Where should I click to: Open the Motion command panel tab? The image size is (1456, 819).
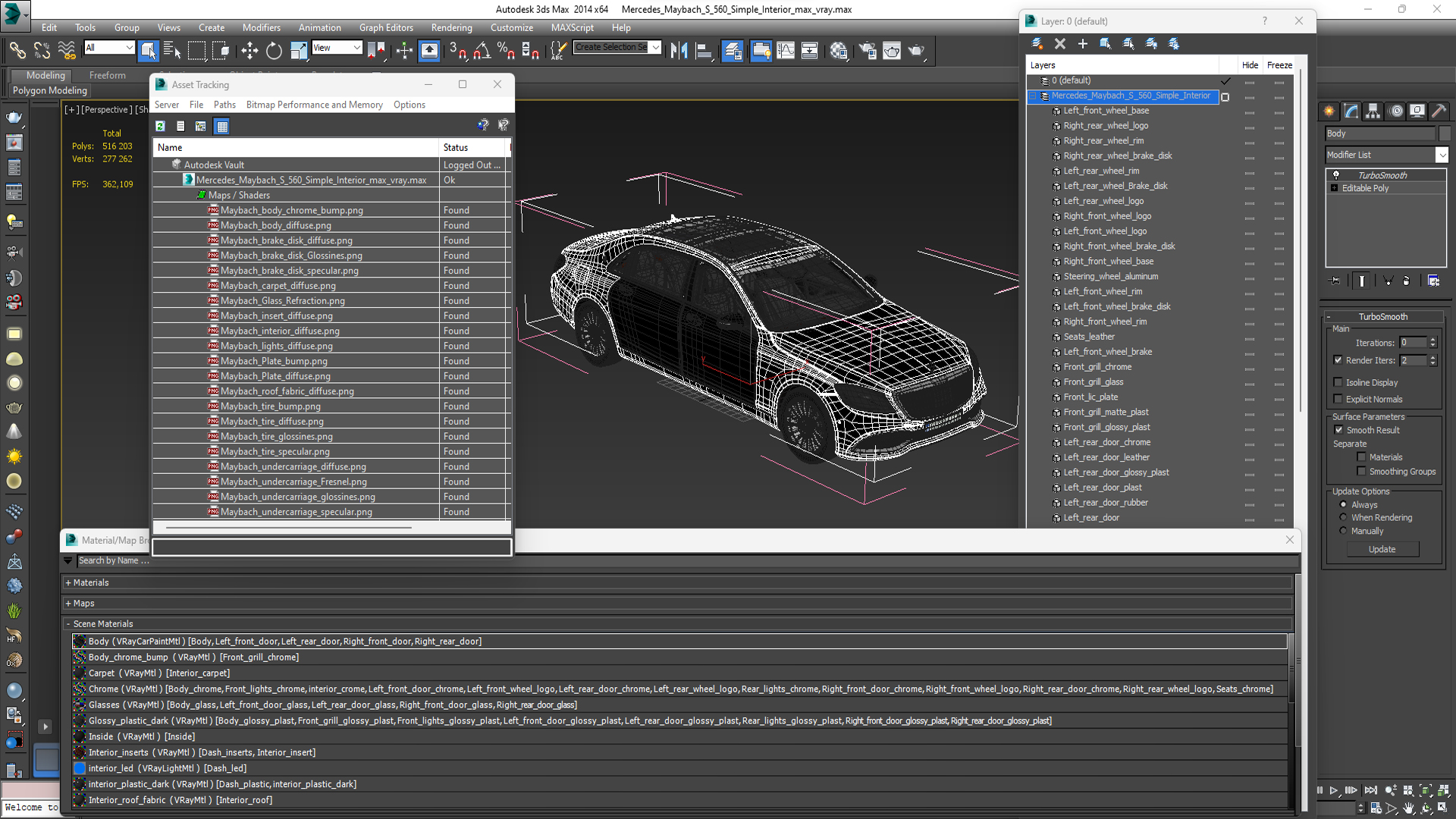[1396, 111]
